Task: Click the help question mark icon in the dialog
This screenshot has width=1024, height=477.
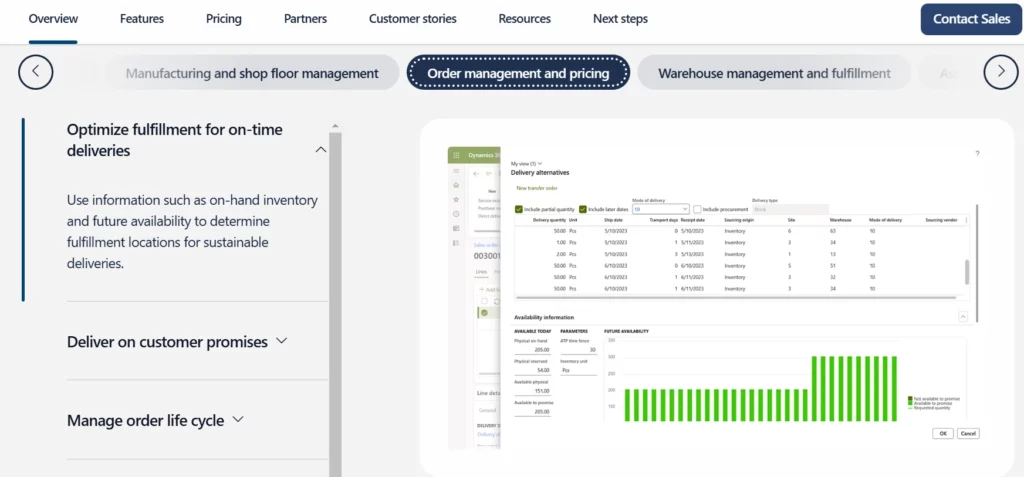Action: [978, 154]
